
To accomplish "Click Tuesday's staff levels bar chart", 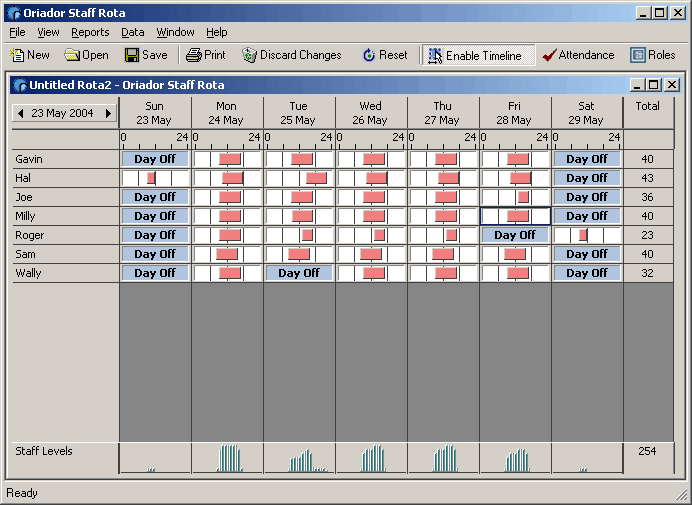I will [308, 460].
